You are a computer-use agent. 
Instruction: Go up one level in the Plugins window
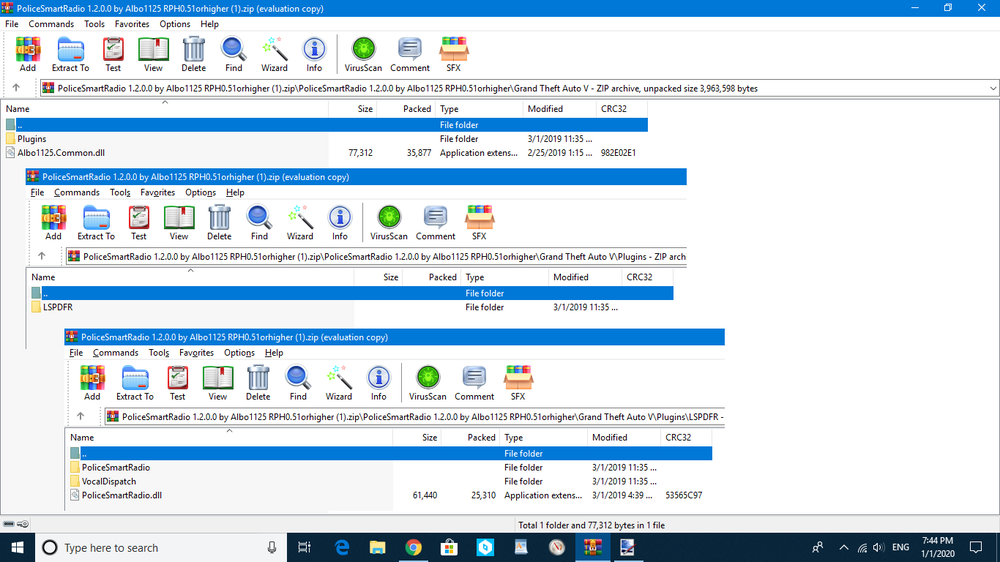pos(41,256)
